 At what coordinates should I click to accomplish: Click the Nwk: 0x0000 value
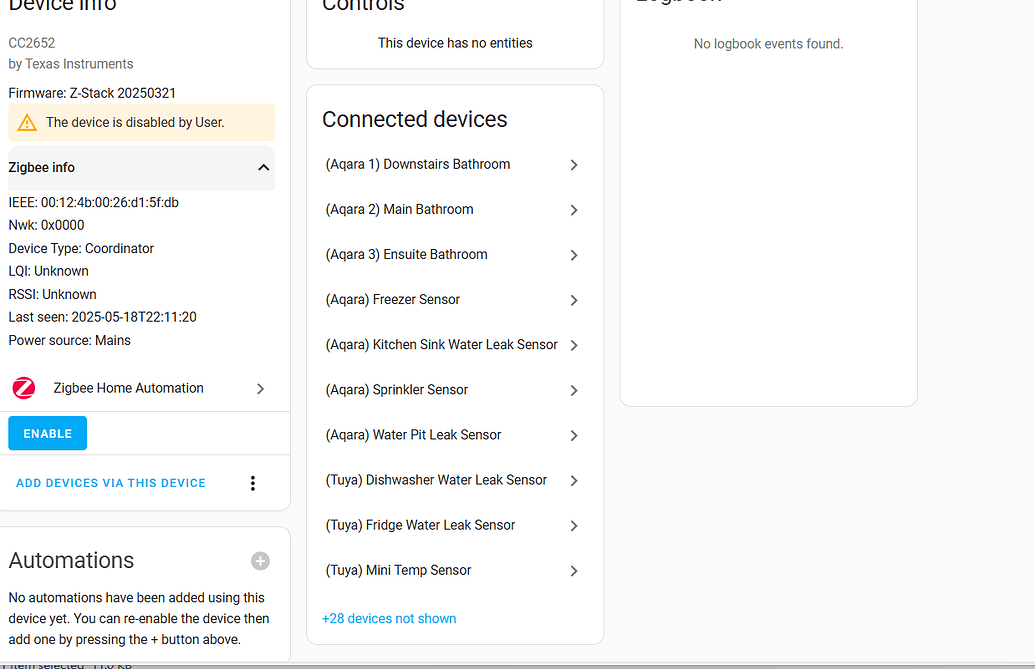(46, 225)
